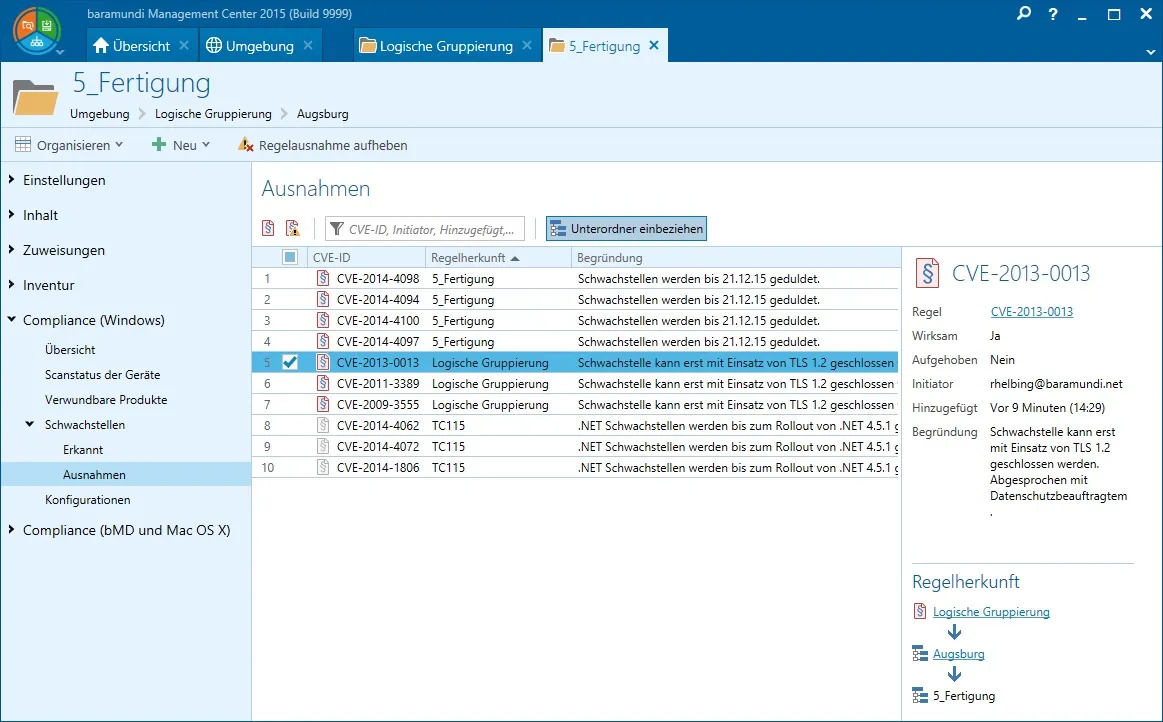Select the row with CVE-2011-3389
Viewport: 1163px width, 722px height.
575,383
